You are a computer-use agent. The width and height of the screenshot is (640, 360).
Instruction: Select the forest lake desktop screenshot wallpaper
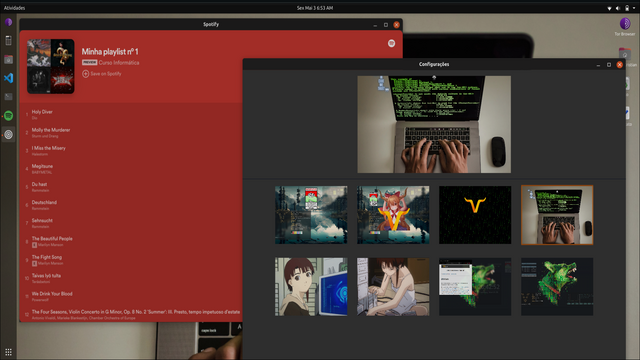pos(311,215)
